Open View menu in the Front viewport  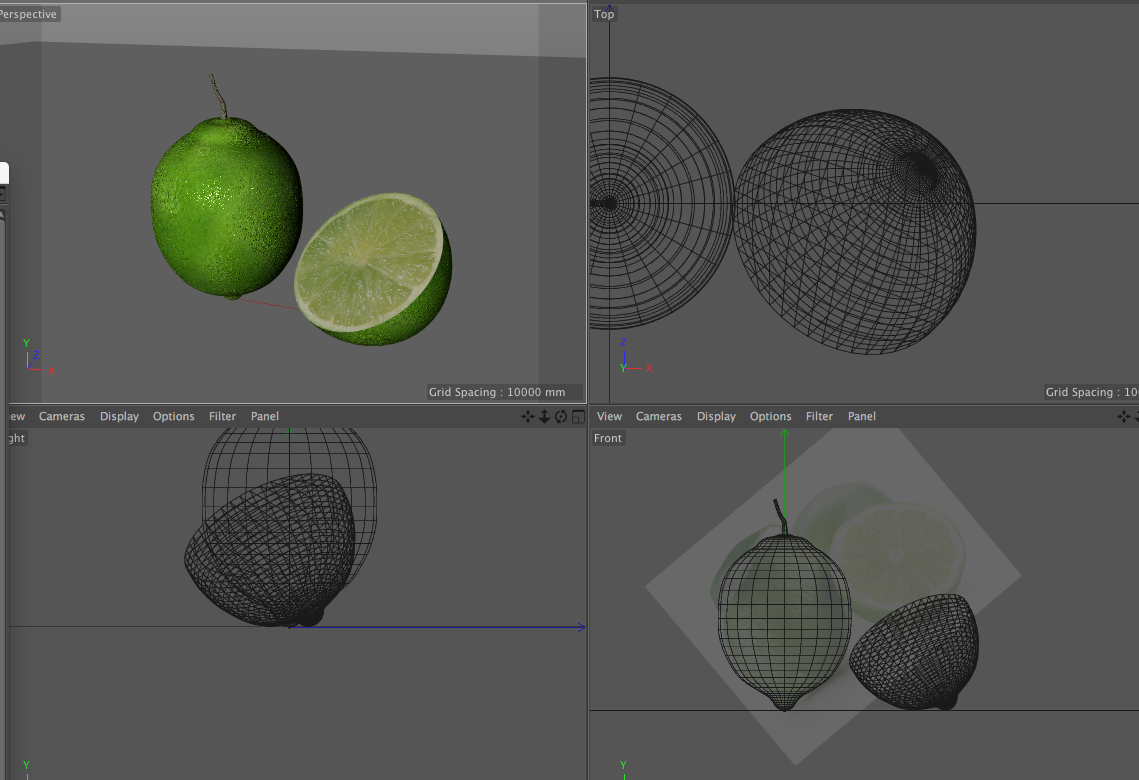609,417
